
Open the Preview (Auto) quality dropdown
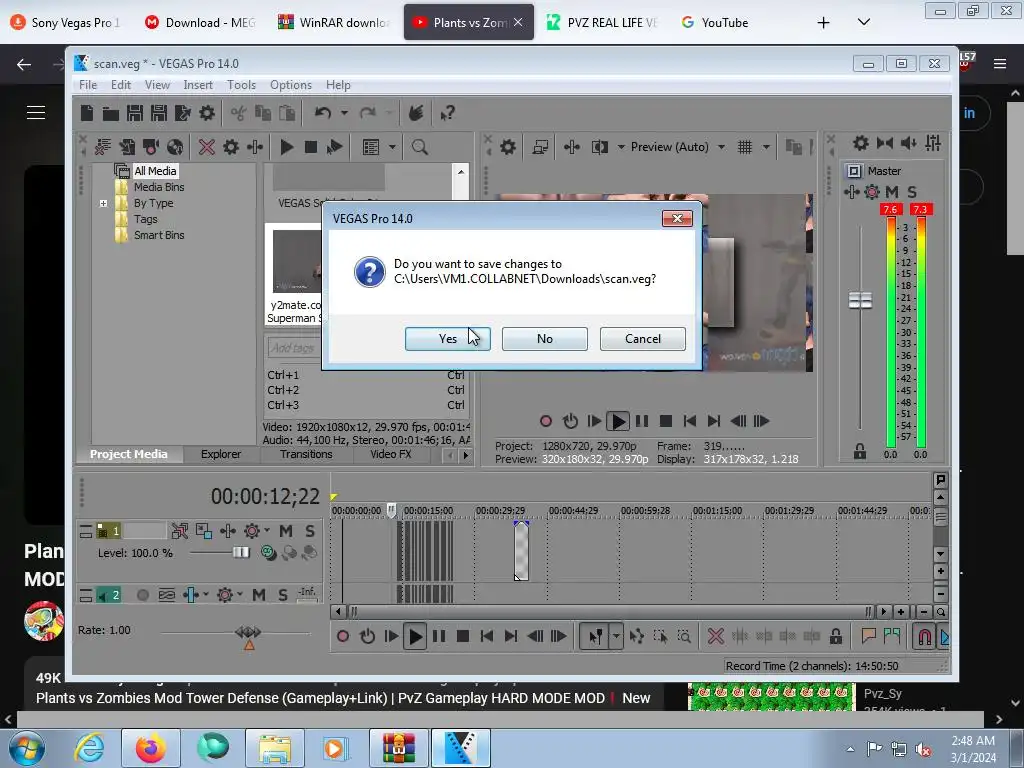click(x=721, y=147)
